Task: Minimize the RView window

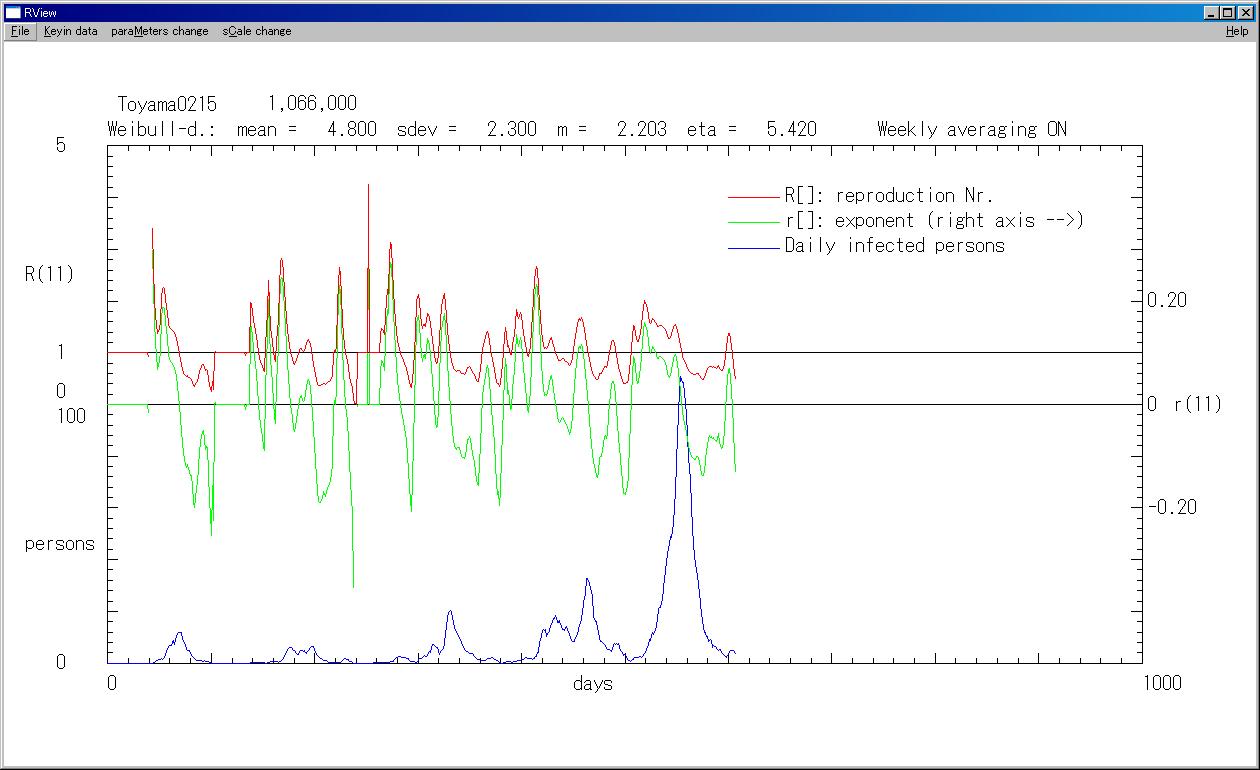Action: coord(1211,13)
